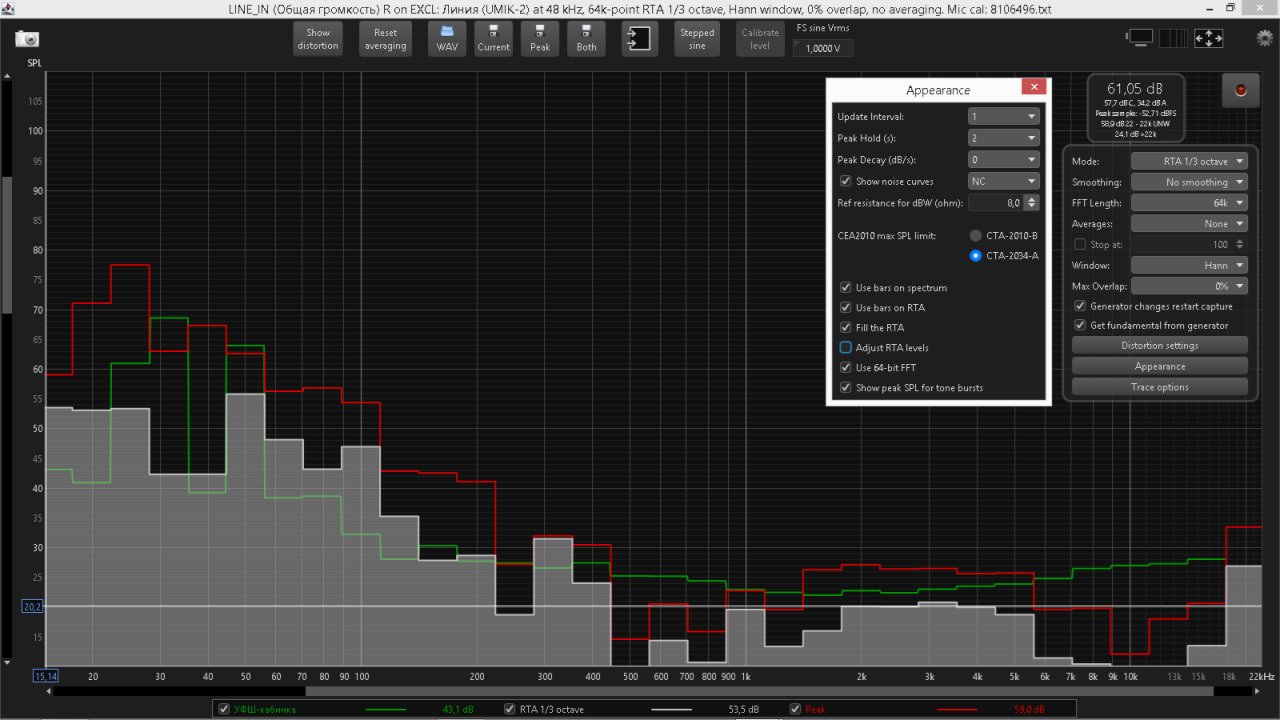Toggle the Fill the RTA checkbox
Image resolution: width=1280 pixels, height=720 pixels.
(846, 328)
